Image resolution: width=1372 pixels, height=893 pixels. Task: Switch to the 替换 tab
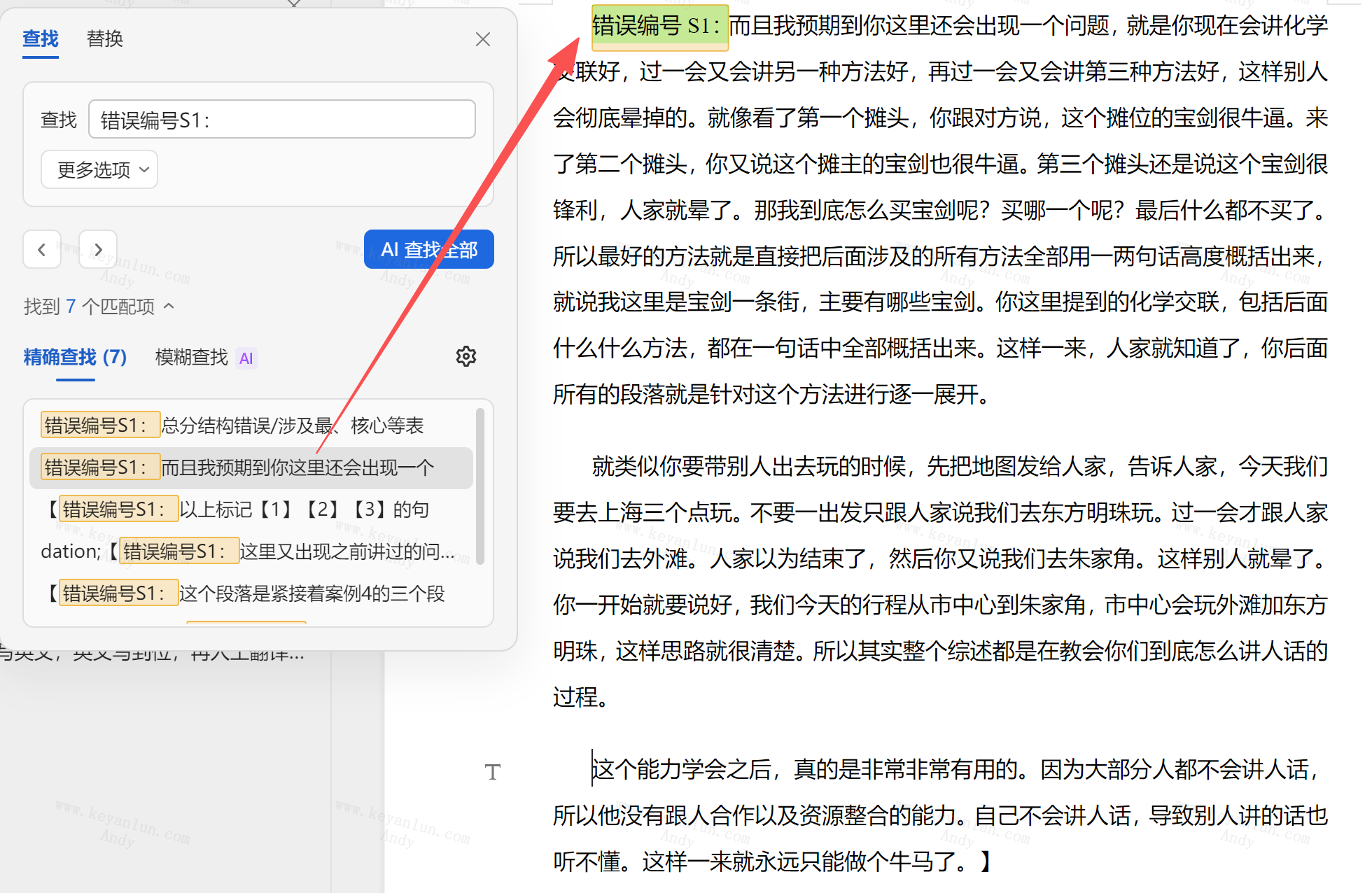(x=105, y=38)
